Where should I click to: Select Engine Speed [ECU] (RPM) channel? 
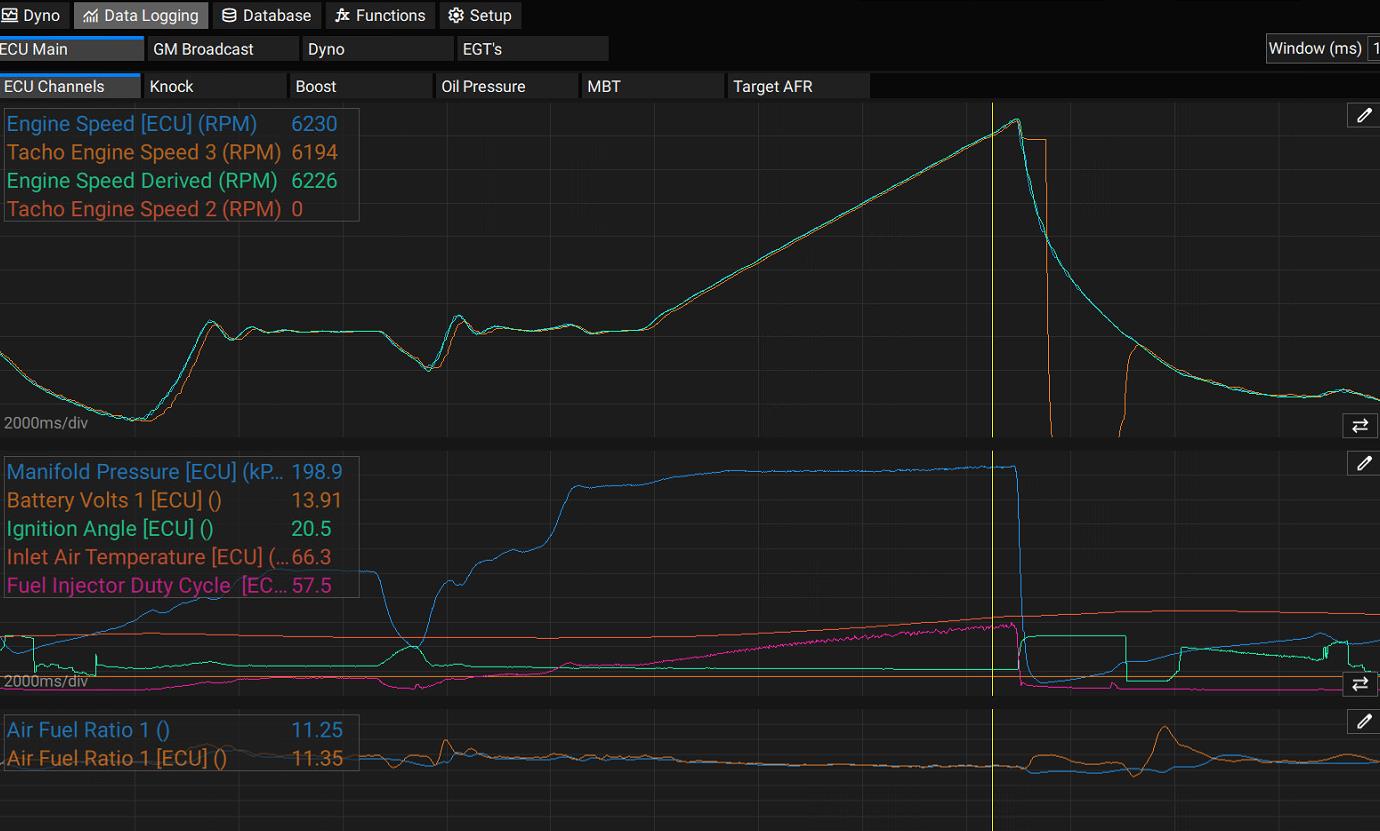[x=132, y=124]
